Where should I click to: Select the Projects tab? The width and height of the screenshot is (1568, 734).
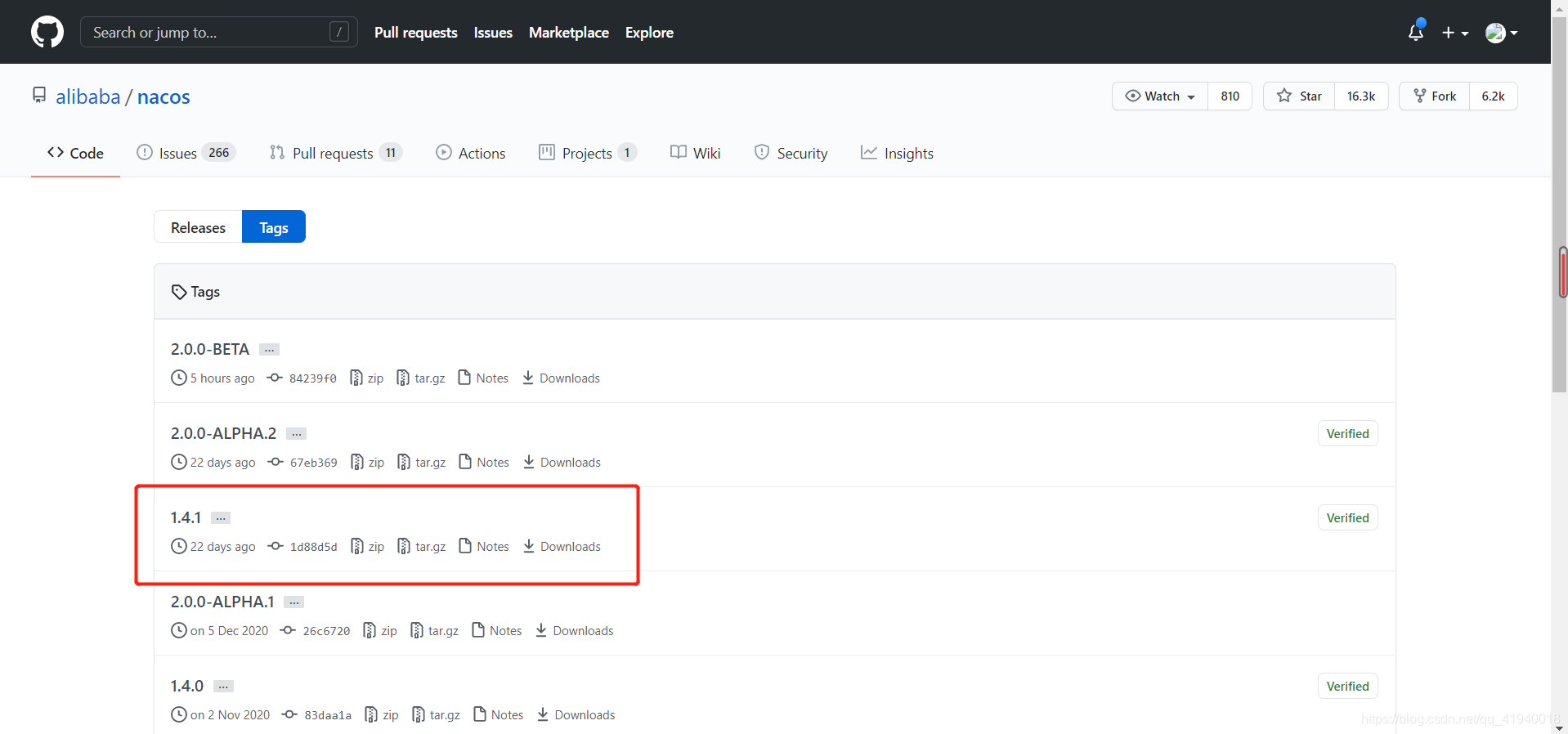tap(588, 153)
